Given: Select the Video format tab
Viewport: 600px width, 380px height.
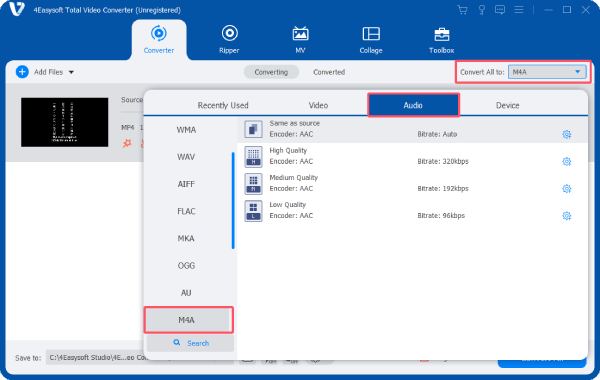Looking at the screenshot, I should [x=318, y=105].
